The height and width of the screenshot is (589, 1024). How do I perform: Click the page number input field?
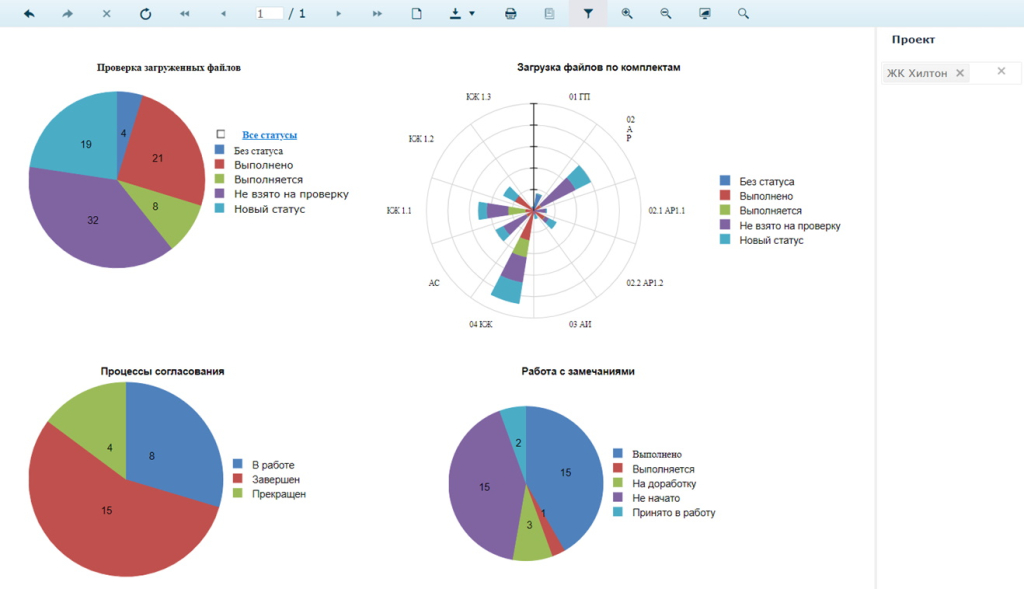[268, 14]
